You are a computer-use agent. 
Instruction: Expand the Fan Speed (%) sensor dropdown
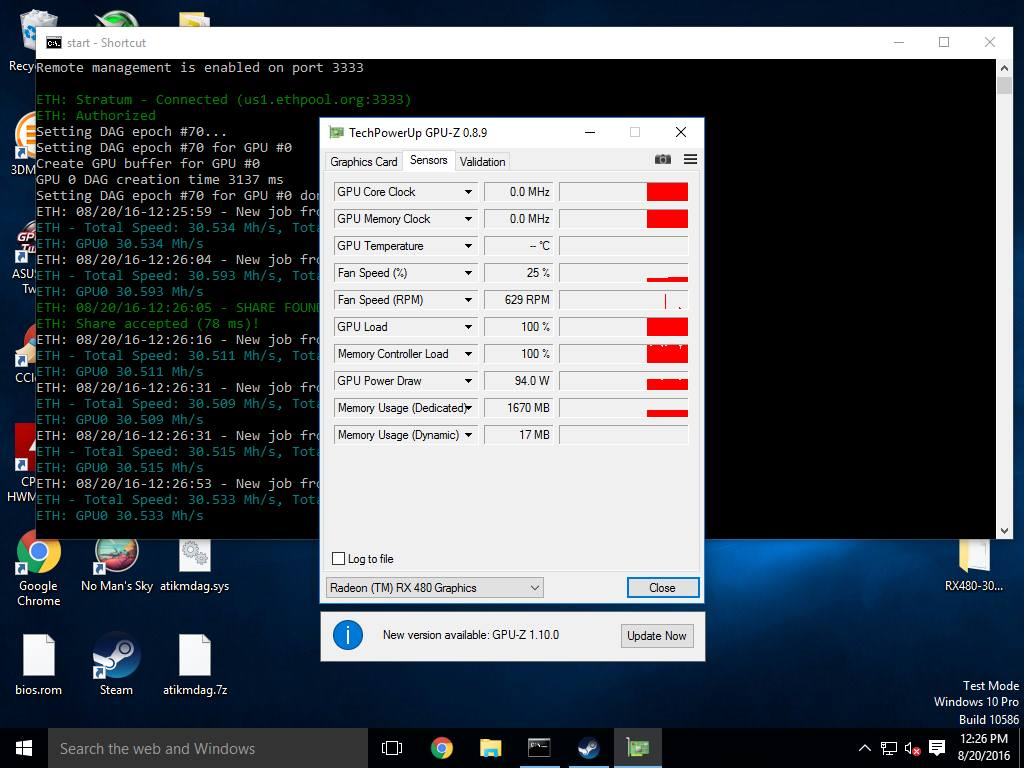coord(468,273)
